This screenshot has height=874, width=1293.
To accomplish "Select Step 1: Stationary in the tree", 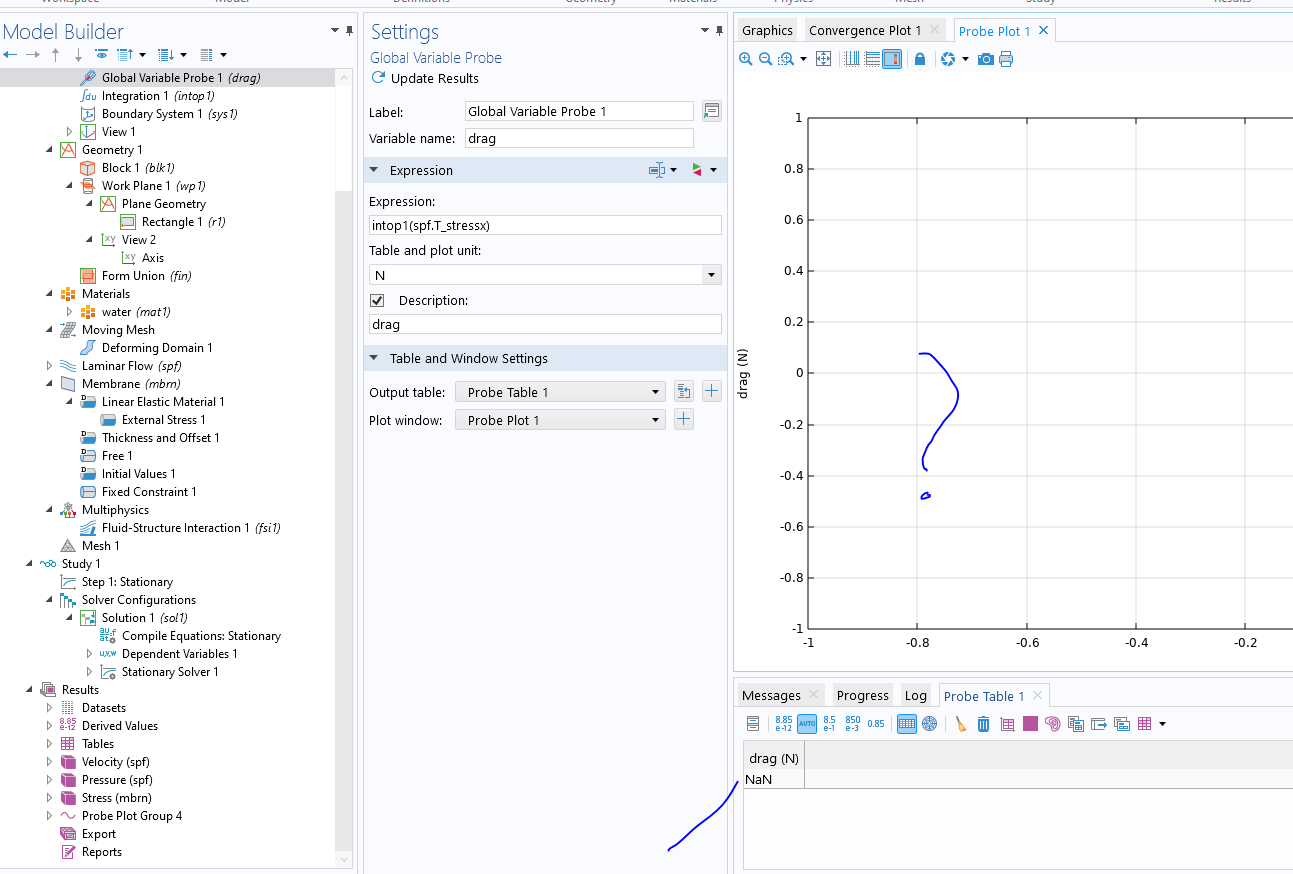I will [x=127, y=582].
